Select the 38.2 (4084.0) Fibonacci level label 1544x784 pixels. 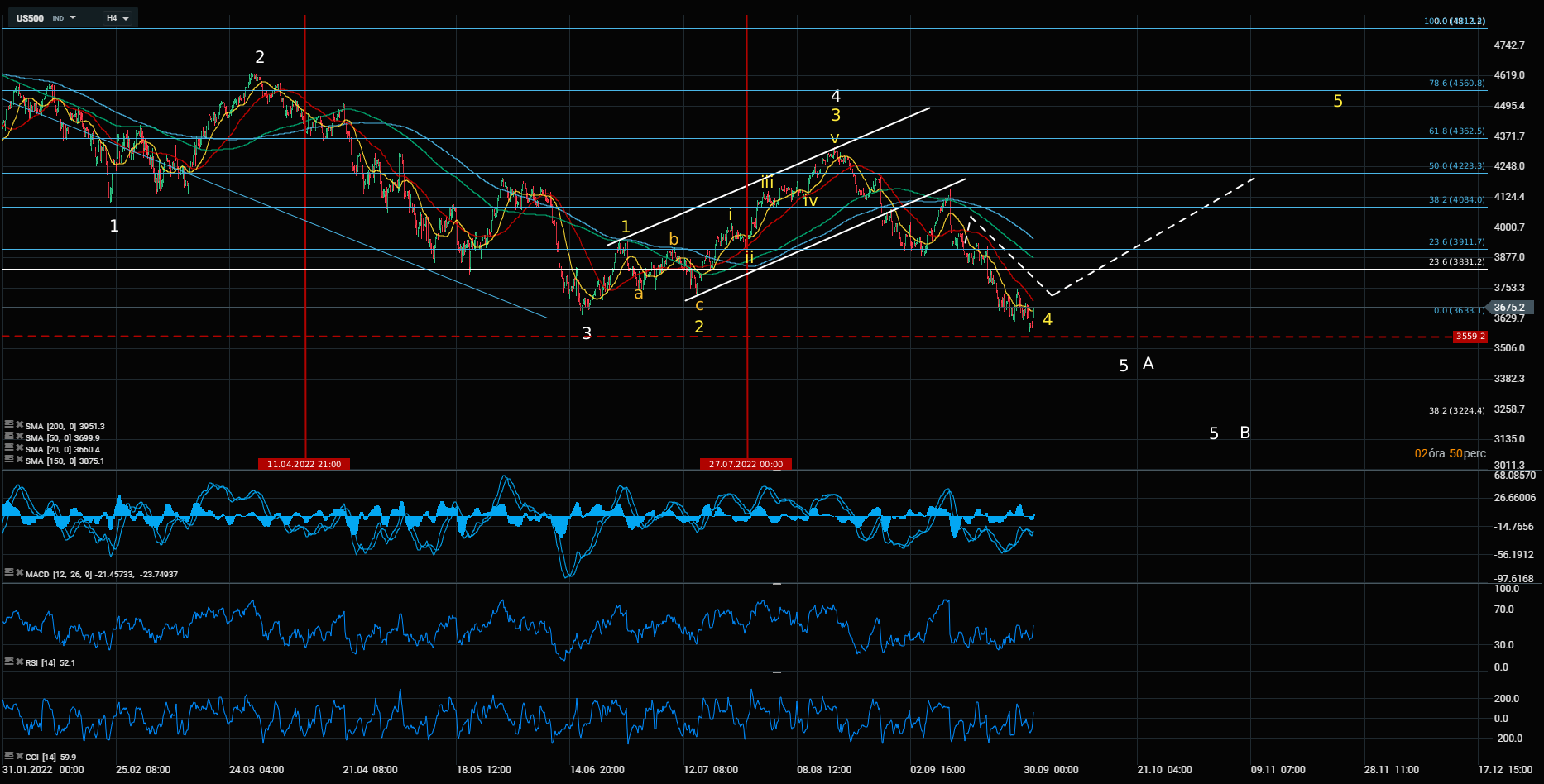(x=1457, y=200)
